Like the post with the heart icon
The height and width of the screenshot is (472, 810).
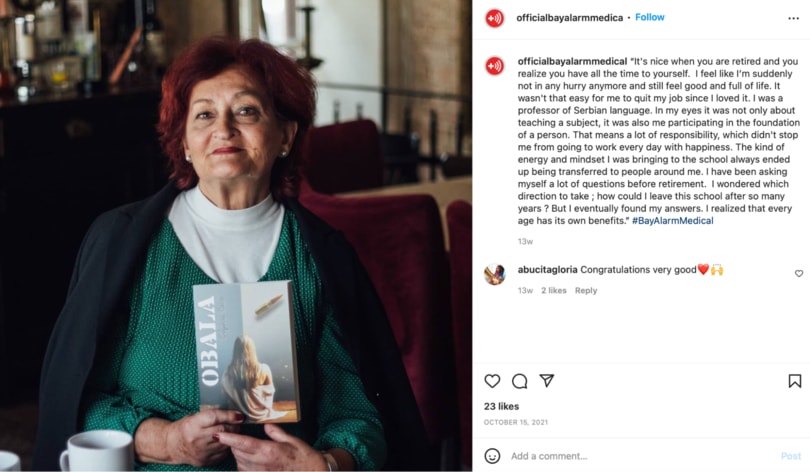point(492,381)
